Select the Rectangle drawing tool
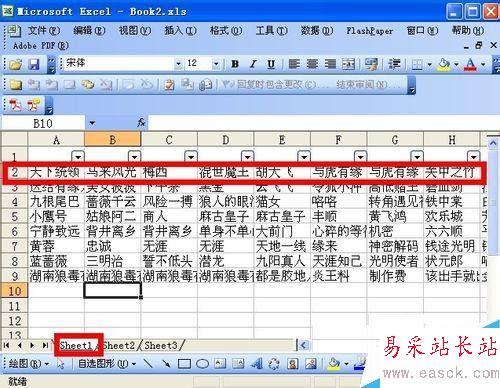Image resolution: width=500 pixels, height=388 pixels. pyautogui.click(x=184, y=364)
